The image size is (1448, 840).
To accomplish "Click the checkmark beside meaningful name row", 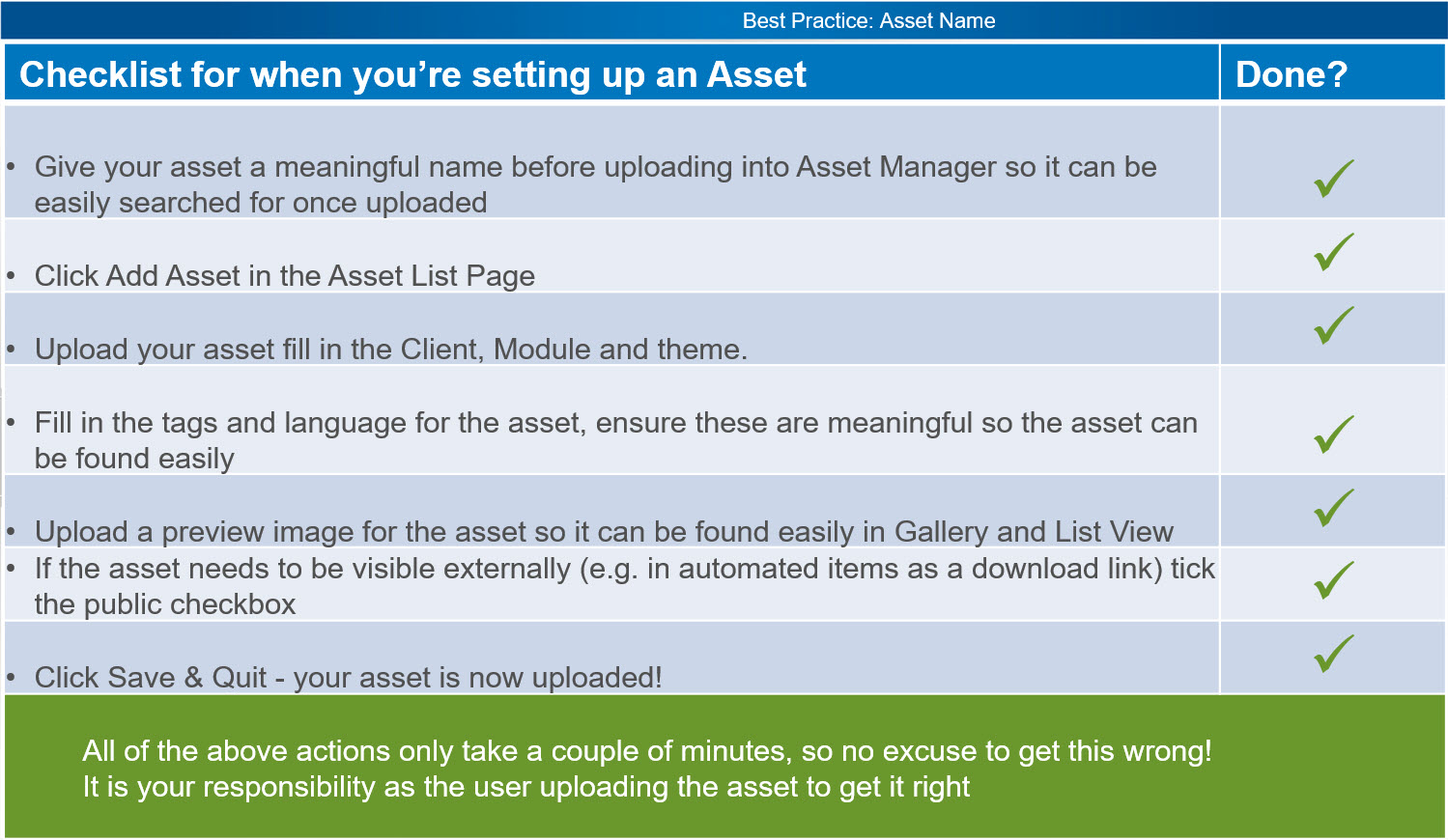I will [1334, 178].
